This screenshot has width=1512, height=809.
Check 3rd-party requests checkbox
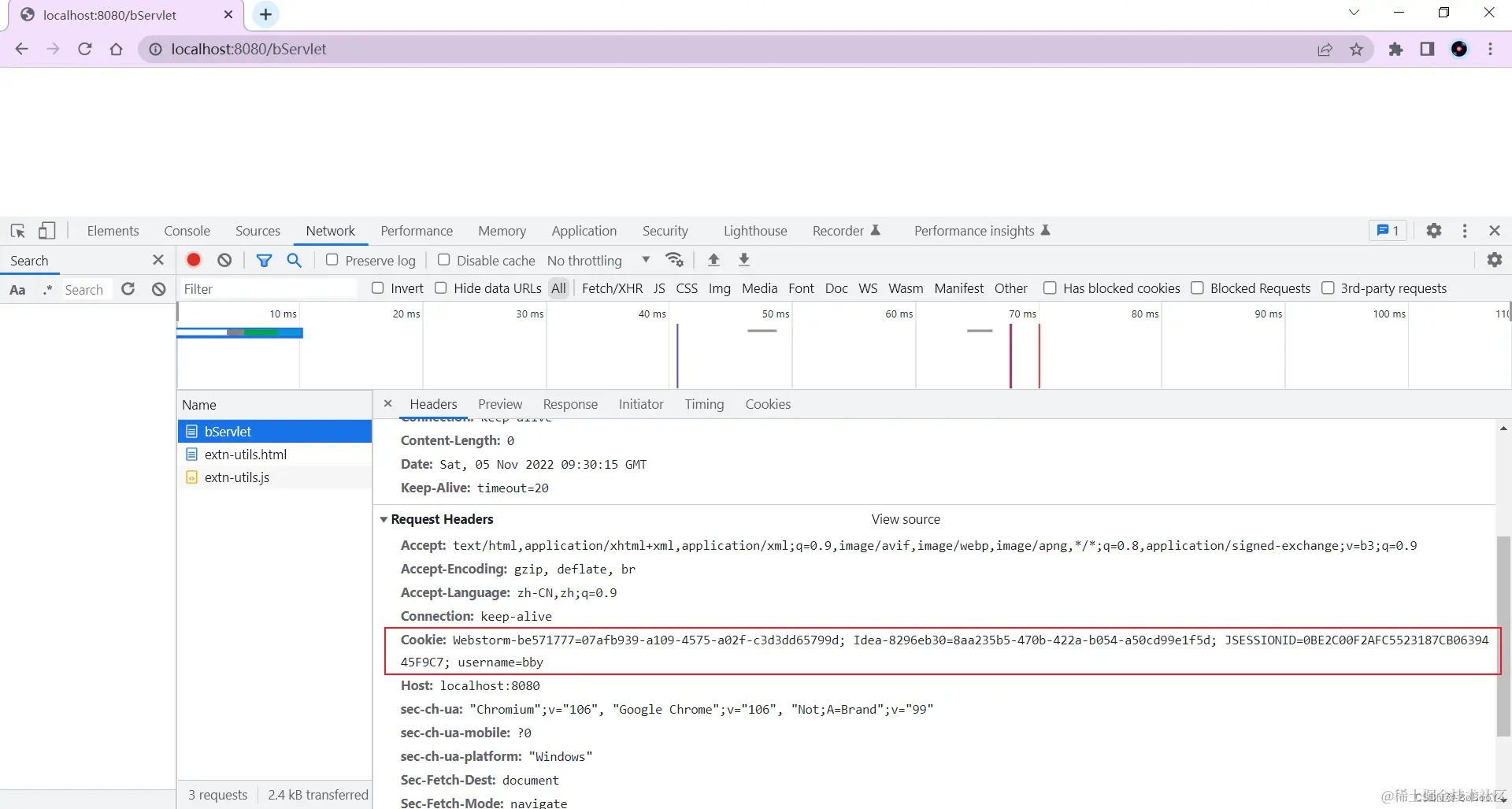1328,288
